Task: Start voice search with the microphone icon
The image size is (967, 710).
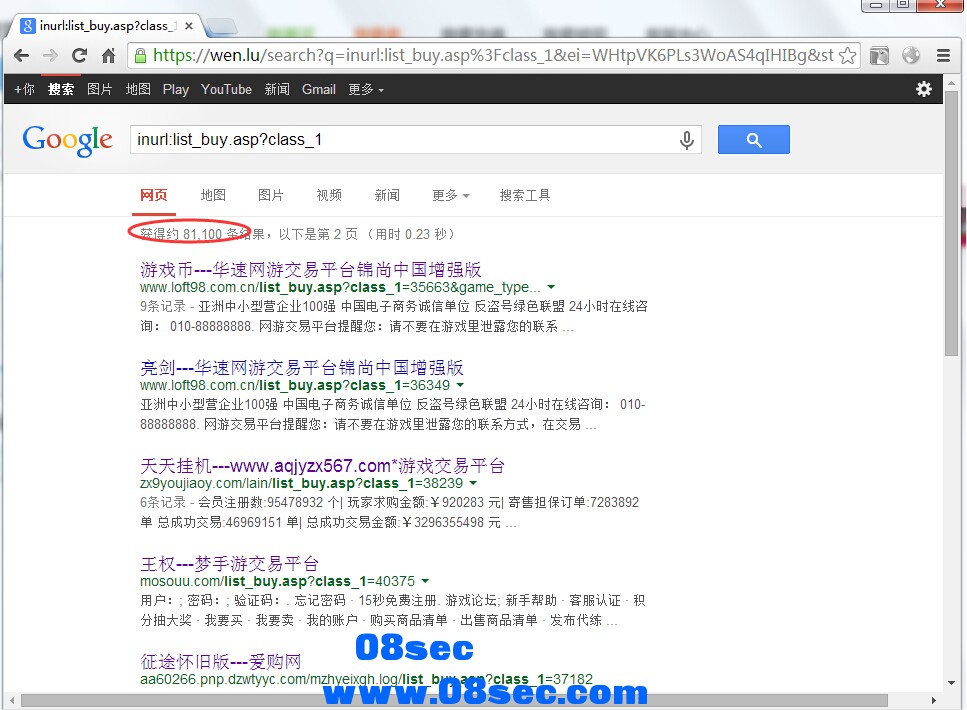Action: tap(686, 140)
